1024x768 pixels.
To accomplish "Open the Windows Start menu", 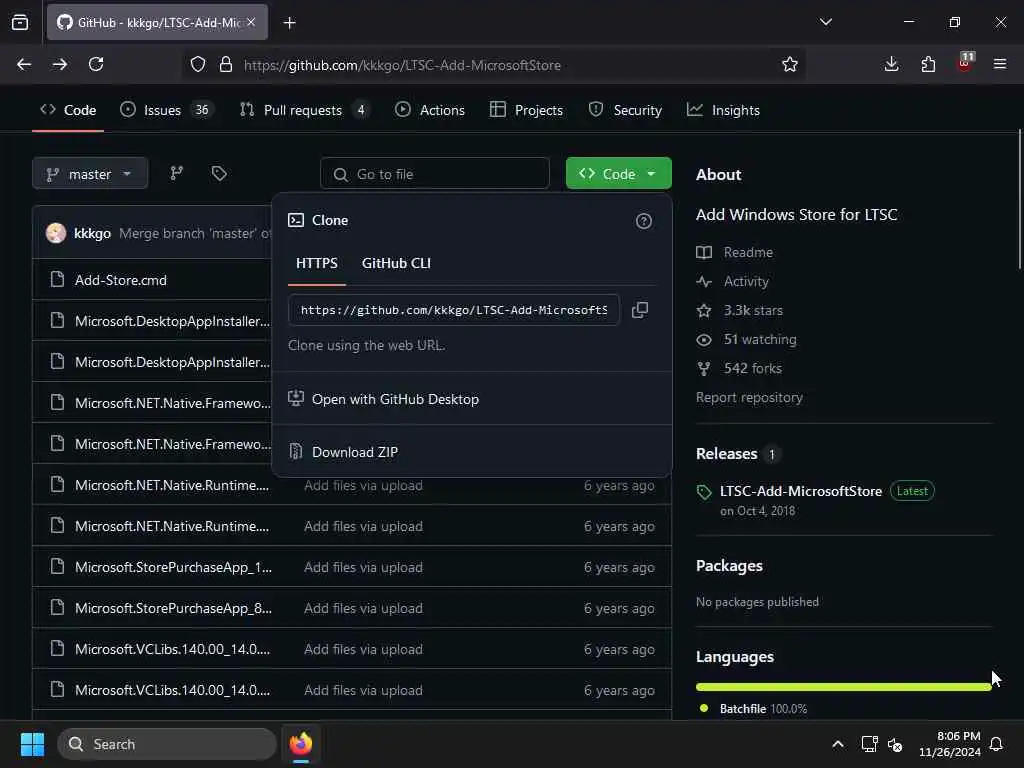I will pos(32,744).
